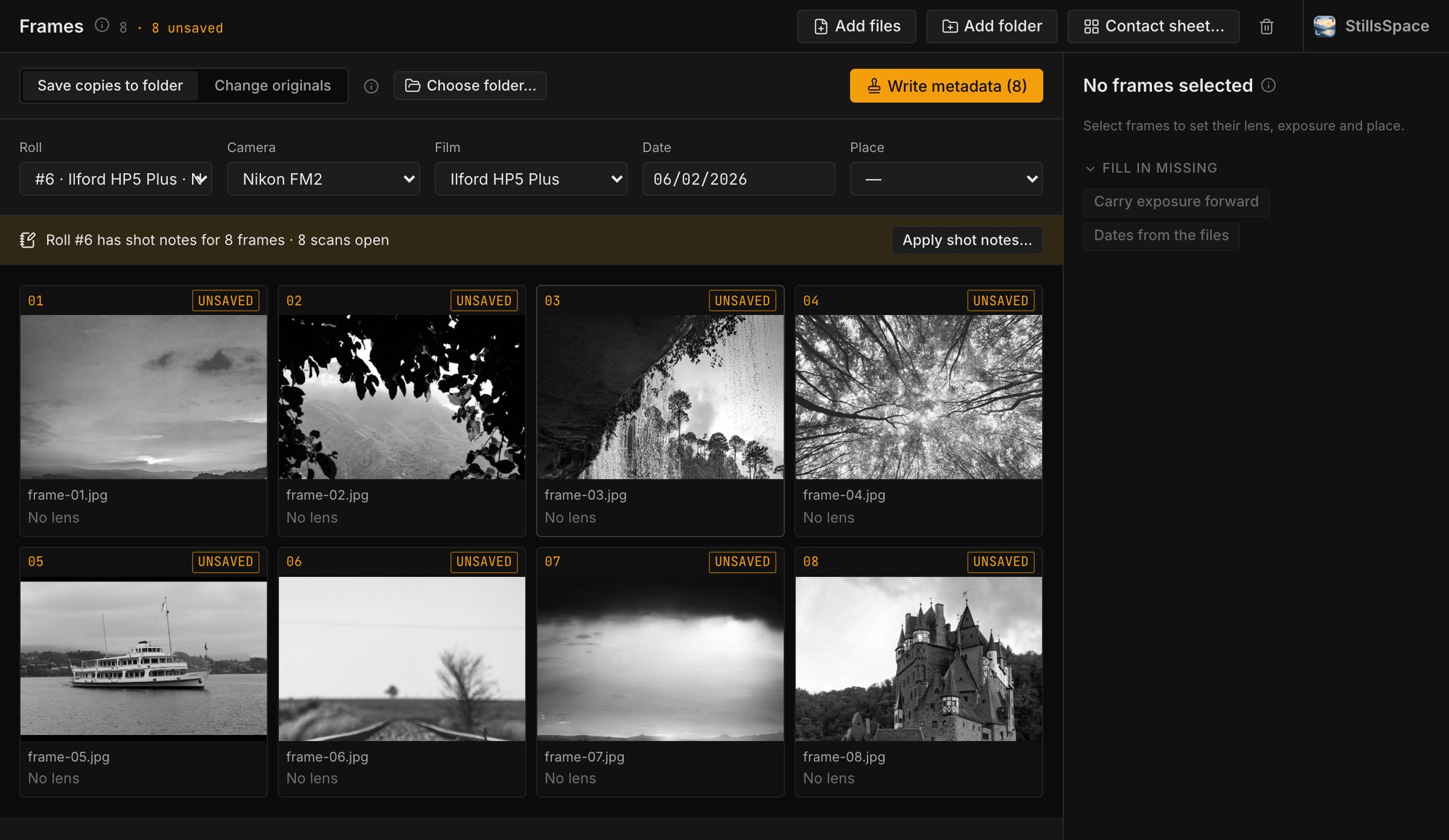Select frame 08 castle thumbnail
This screenshot has width=1449, height=840.
coord(919,658)
